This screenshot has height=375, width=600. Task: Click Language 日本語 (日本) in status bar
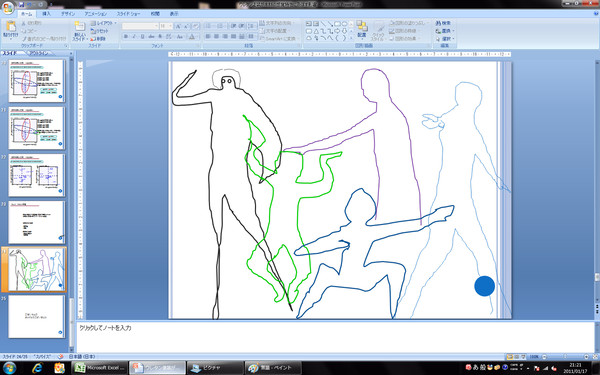point(82,357)
